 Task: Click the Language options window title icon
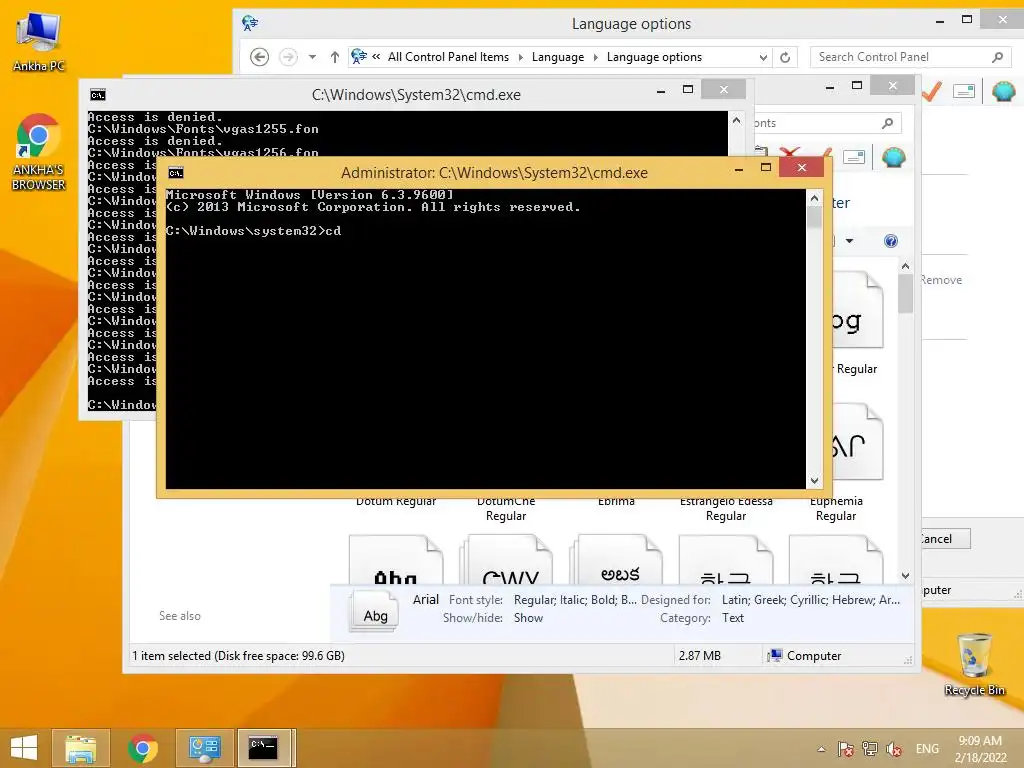point(250,24)
